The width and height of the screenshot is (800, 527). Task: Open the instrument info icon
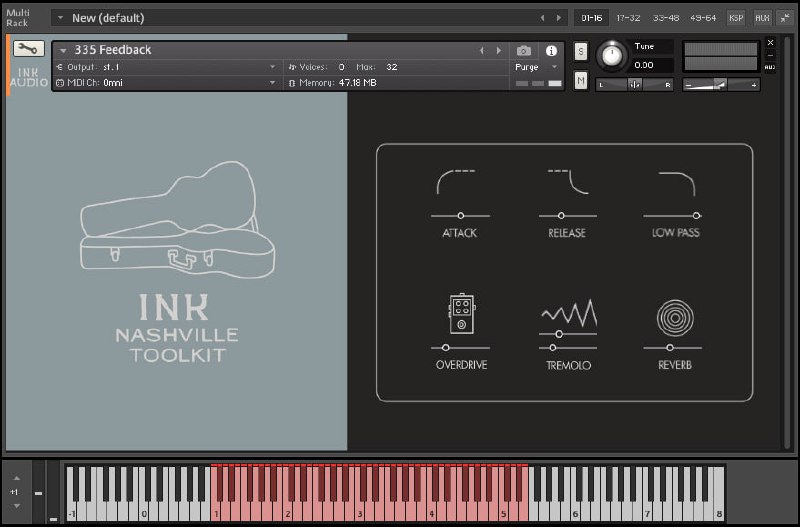click(550, 50)
